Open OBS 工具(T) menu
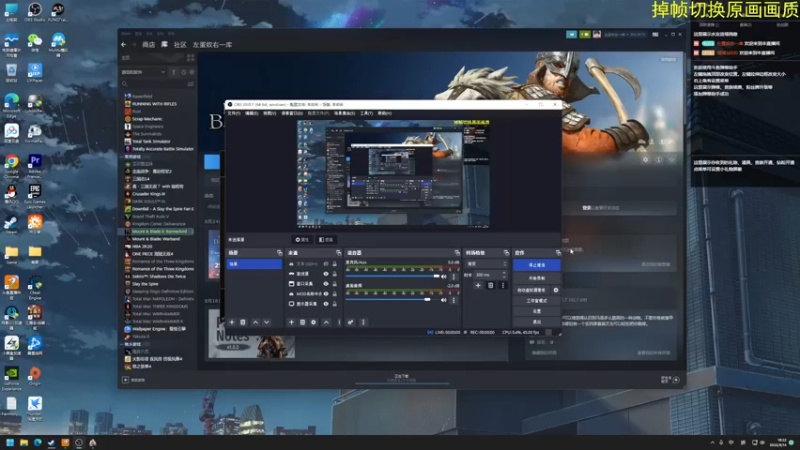This screenshot has height=450, width=800. pyautogui.click(x=366, y=113)
